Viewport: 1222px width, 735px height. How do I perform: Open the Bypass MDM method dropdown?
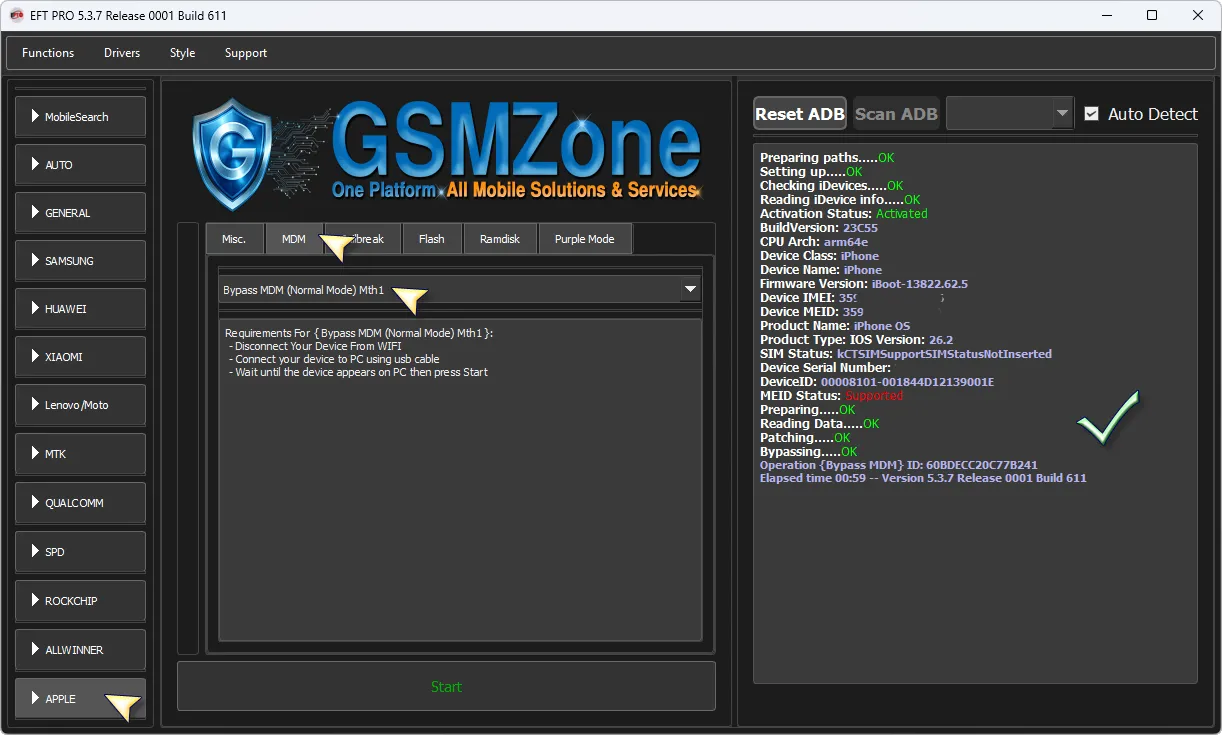pos(689,290)
